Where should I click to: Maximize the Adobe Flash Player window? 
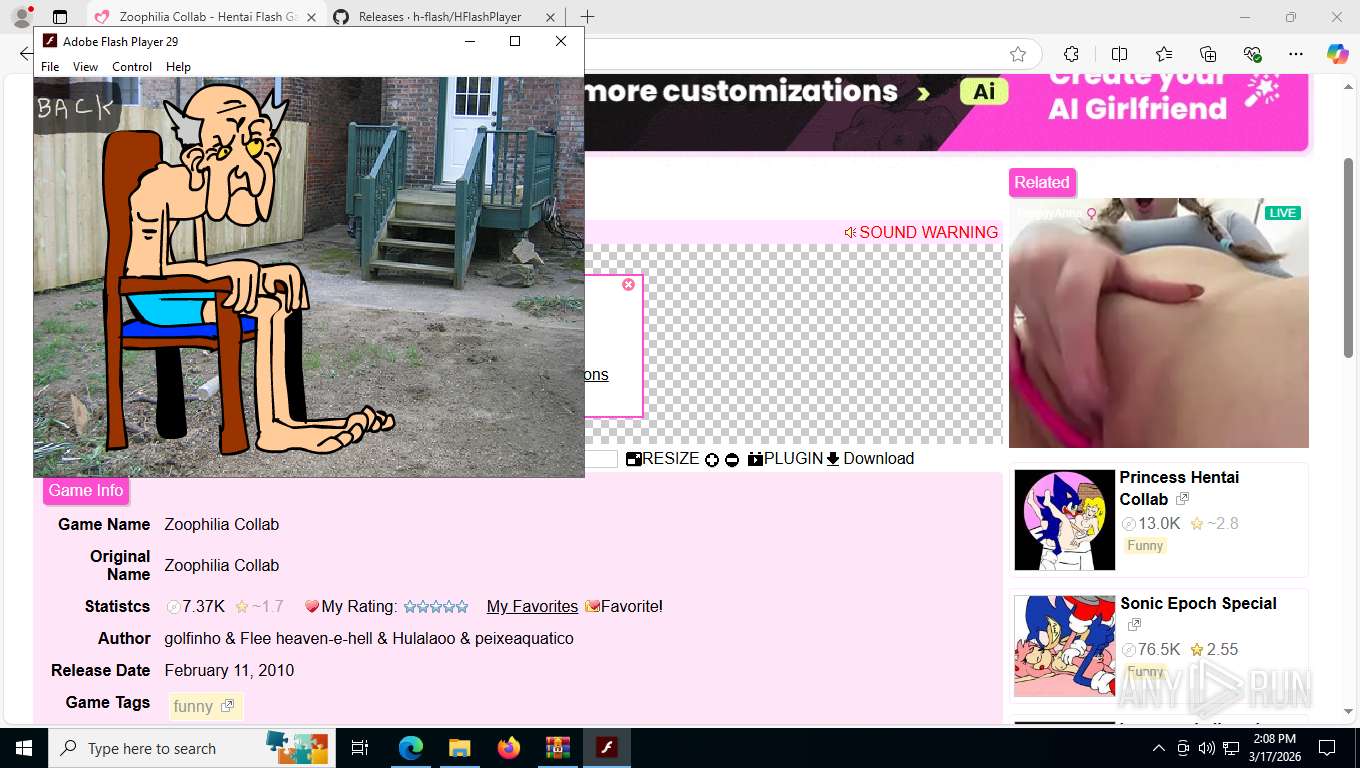click(x=515, y=41)
